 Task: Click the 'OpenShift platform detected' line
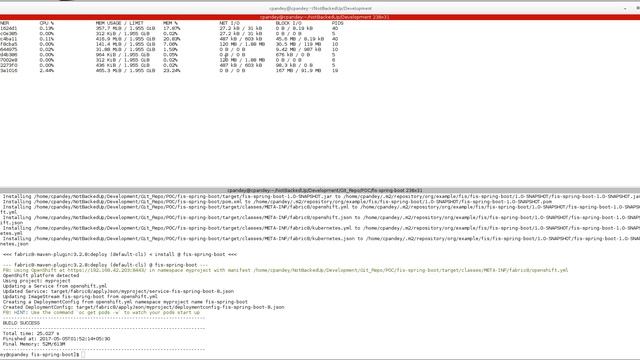pyautogui.click(x=41, y=276)
